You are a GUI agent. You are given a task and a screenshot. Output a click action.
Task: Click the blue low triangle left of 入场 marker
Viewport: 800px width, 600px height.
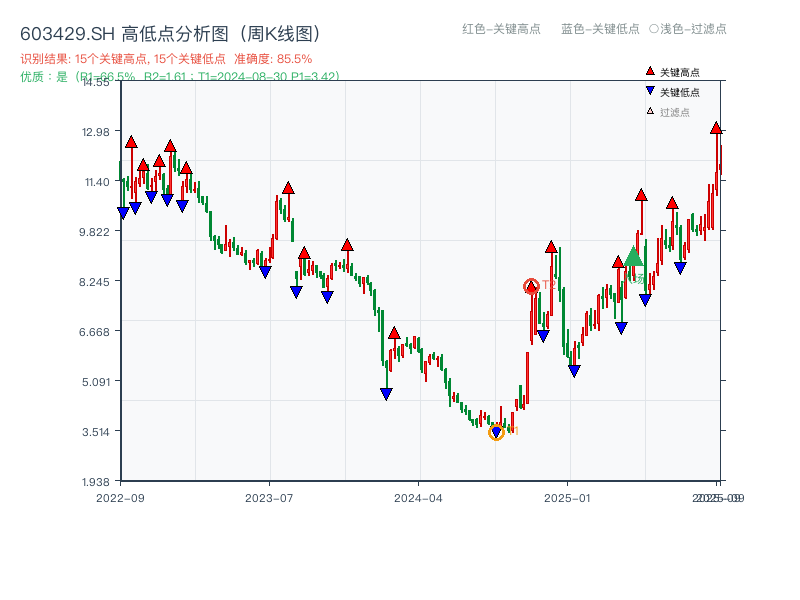(x=621, y=328)
